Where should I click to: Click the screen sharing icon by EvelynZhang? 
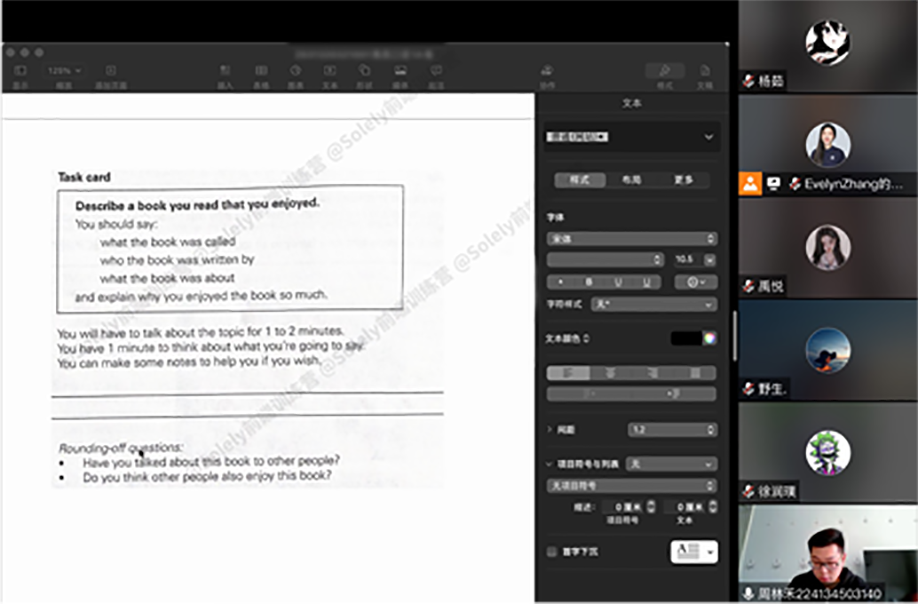pos(773,184)
